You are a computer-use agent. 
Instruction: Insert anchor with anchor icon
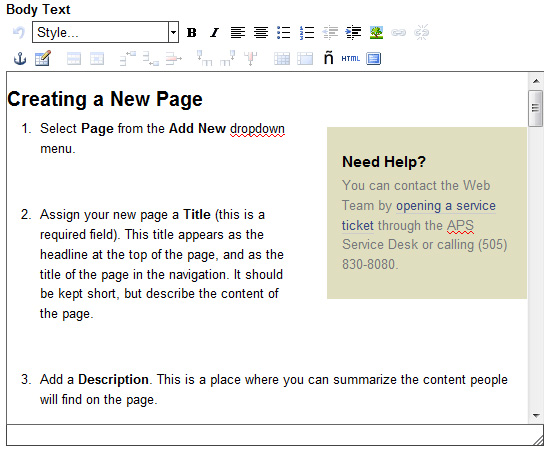[20, 58]
